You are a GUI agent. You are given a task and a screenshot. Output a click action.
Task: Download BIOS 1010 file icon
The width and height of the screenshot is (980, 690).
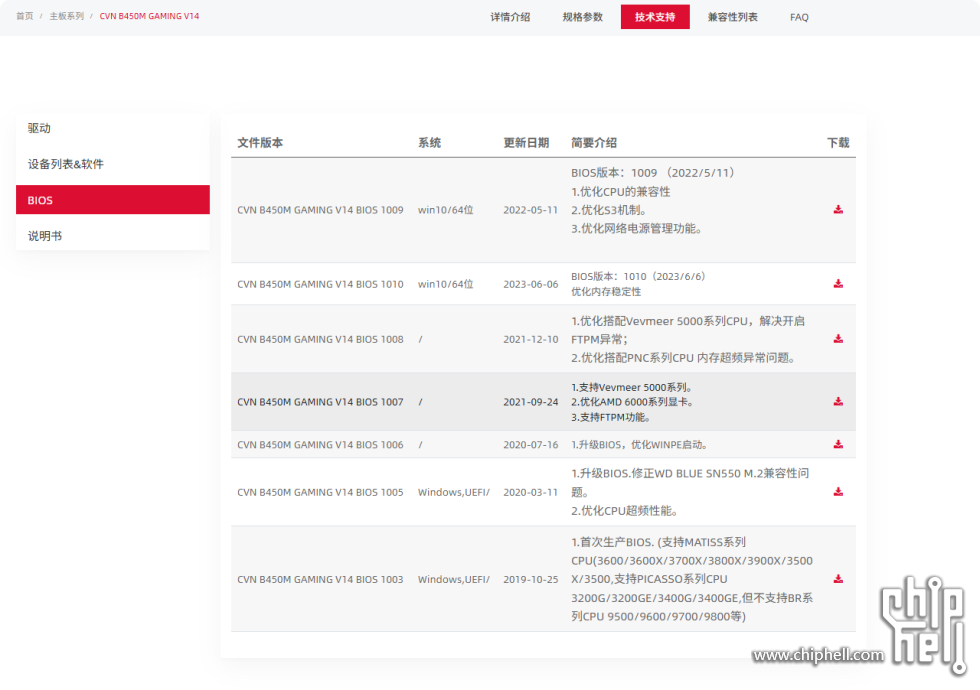(x=838, y=284)
